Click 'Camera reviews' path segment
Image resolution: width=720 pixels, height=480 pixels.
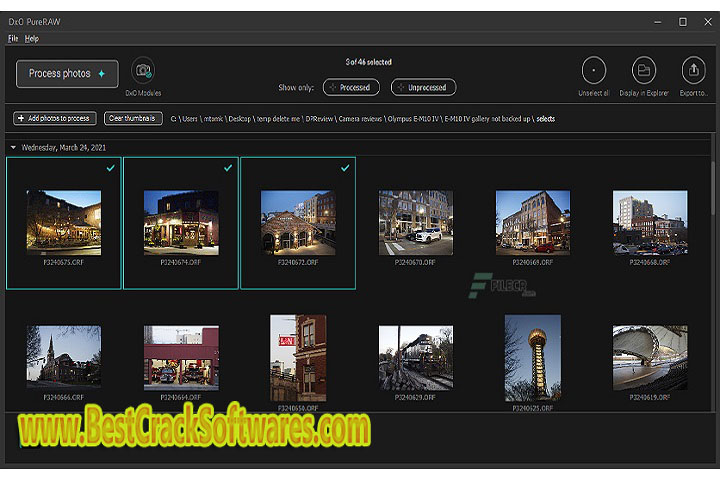(360, 119)
